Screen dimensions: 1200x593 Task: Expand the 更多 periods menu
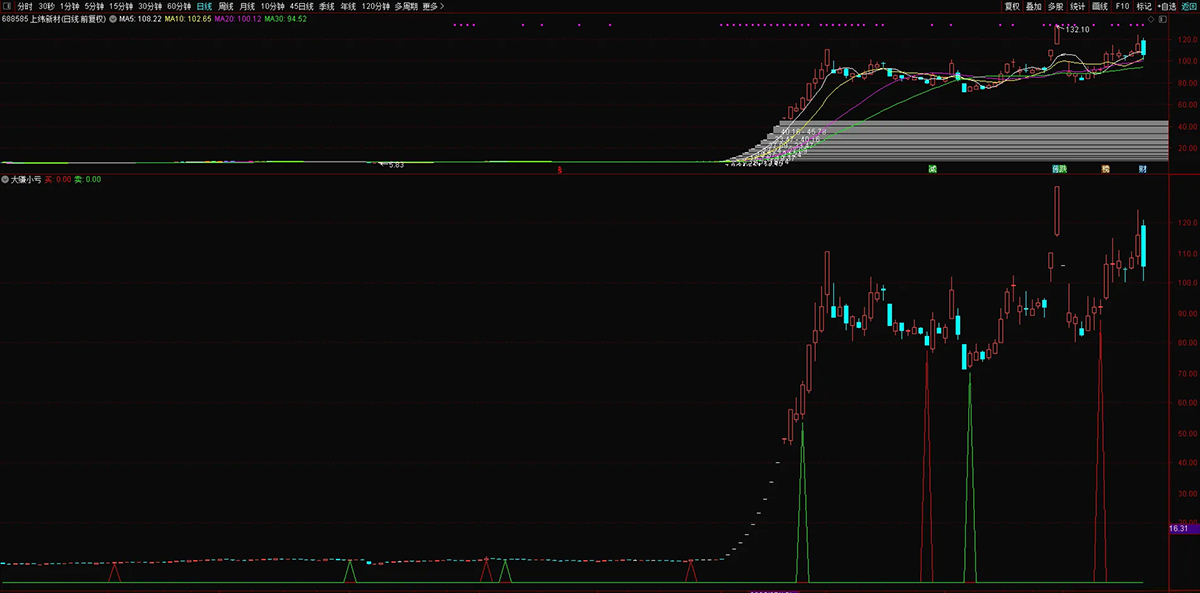click(x=433, y=6)
